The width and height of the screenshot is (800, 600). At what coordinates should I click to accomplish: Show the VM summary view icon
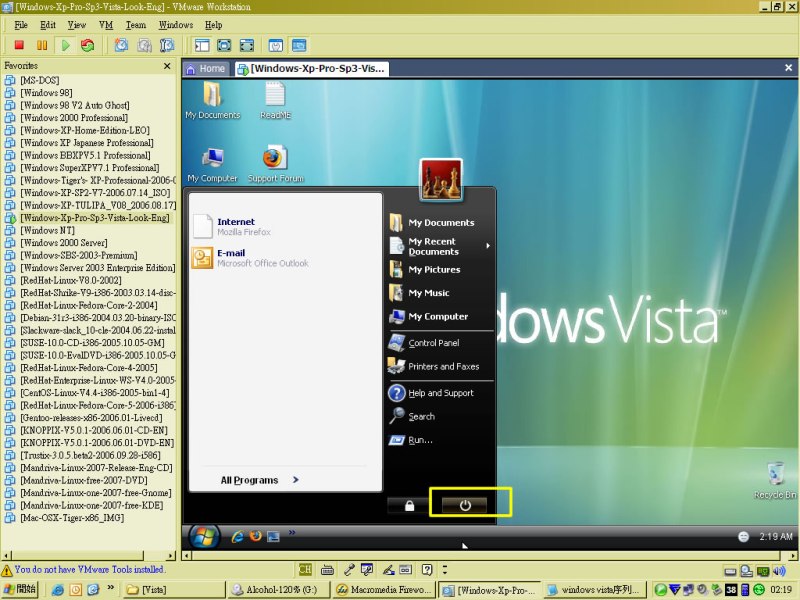(276, 45)
